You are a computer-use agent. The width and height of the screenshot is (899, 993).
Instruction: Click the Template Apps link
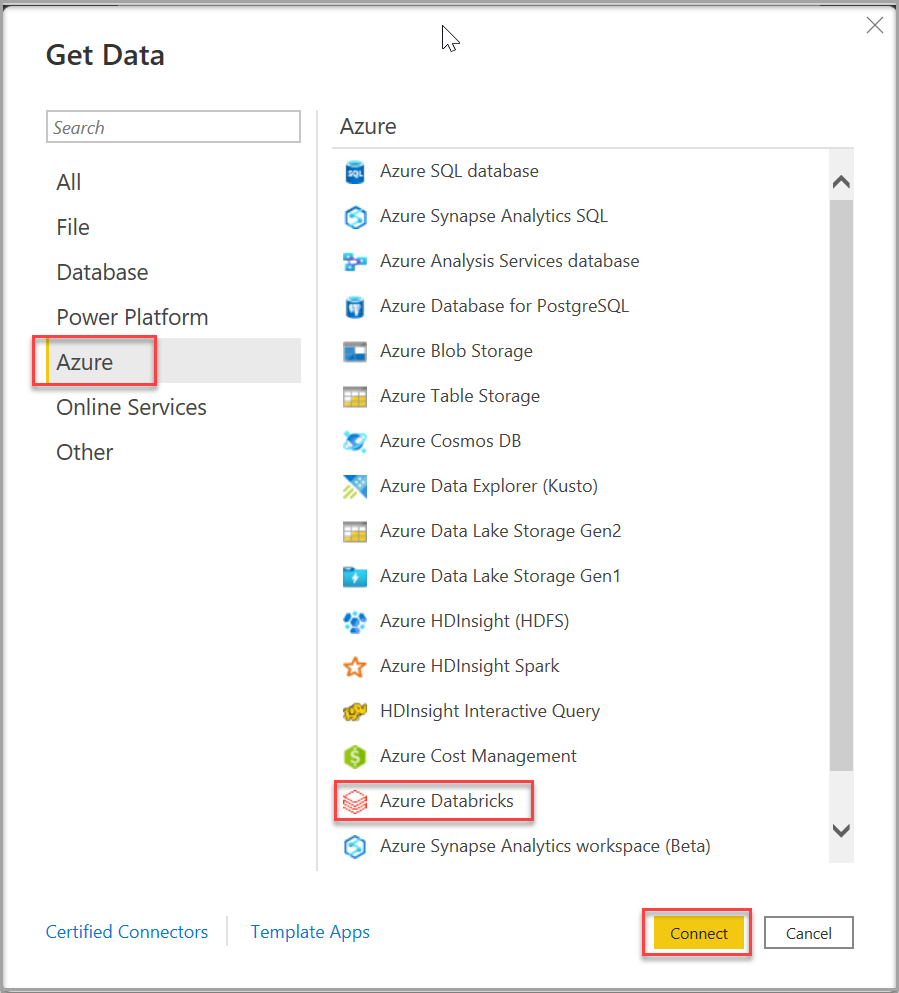click(310, 932)
